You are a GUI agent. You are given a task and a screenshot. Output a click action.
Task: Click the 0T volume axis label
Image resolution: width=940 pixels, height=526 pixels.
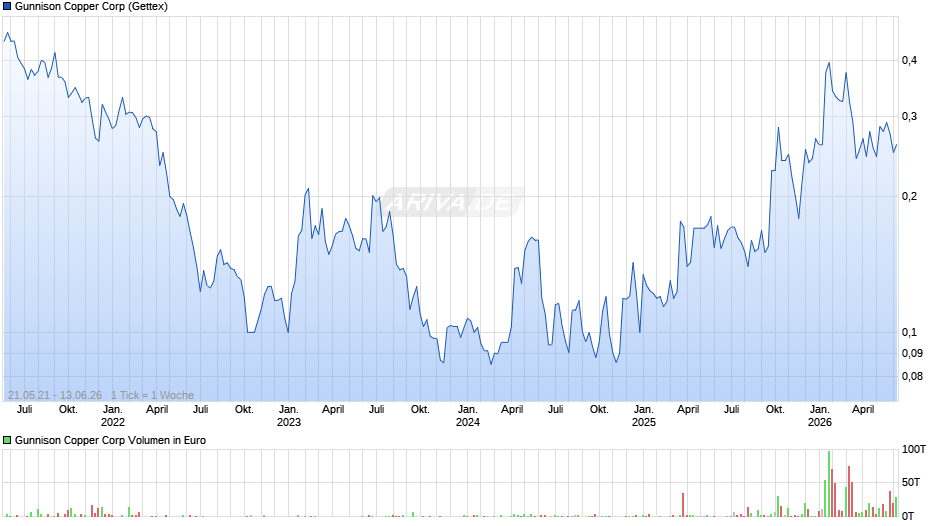pyautogui.click(x=908, y=516)
